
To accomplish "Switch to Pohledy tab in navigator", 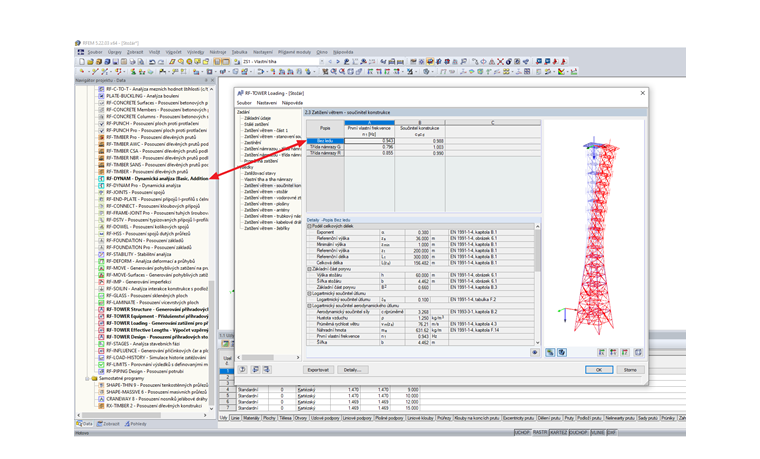I will [136, 424].
